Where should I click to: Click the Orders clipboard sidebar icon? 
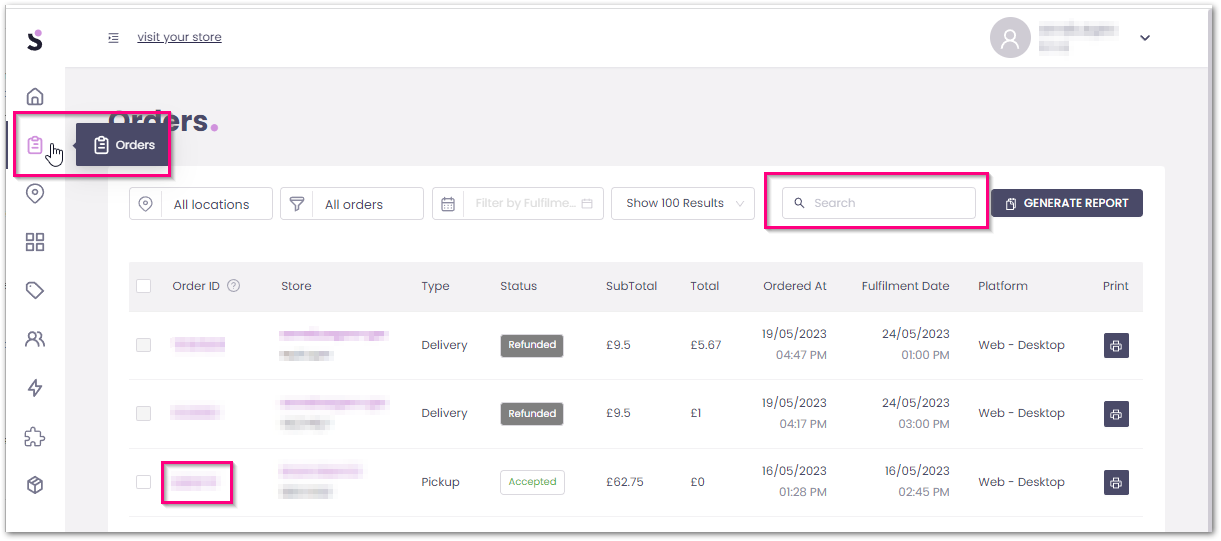(x=35, y=146)
